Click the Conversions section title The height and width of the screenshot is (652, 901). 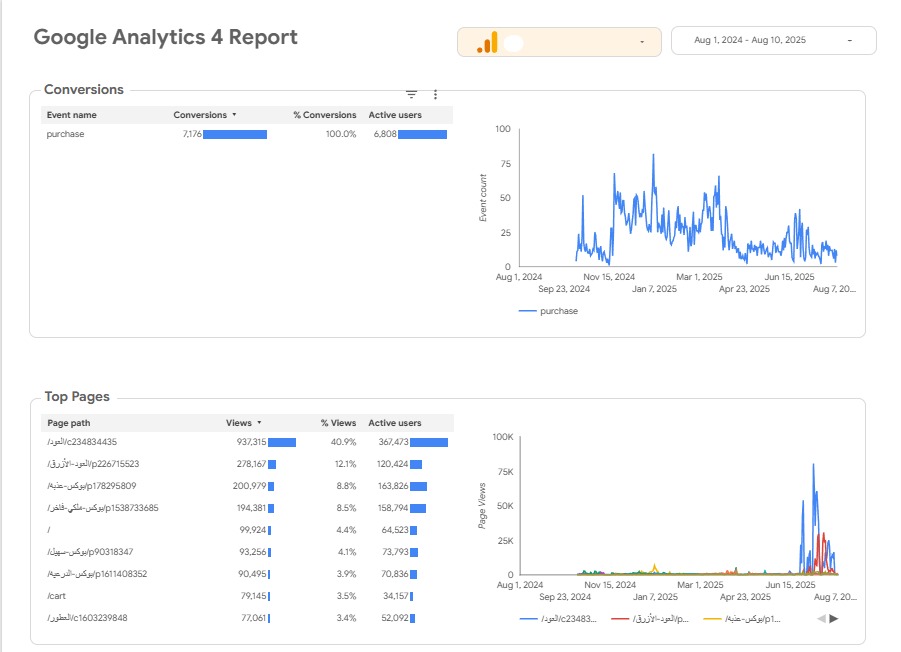[x=84, y=90]
